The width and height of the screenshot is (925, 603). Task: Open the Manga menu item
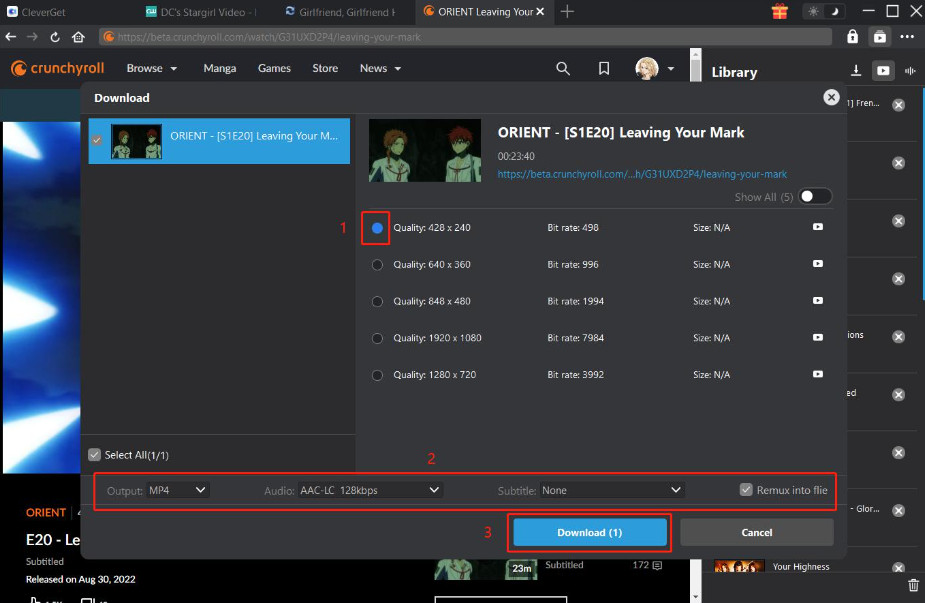coord(219,68)
